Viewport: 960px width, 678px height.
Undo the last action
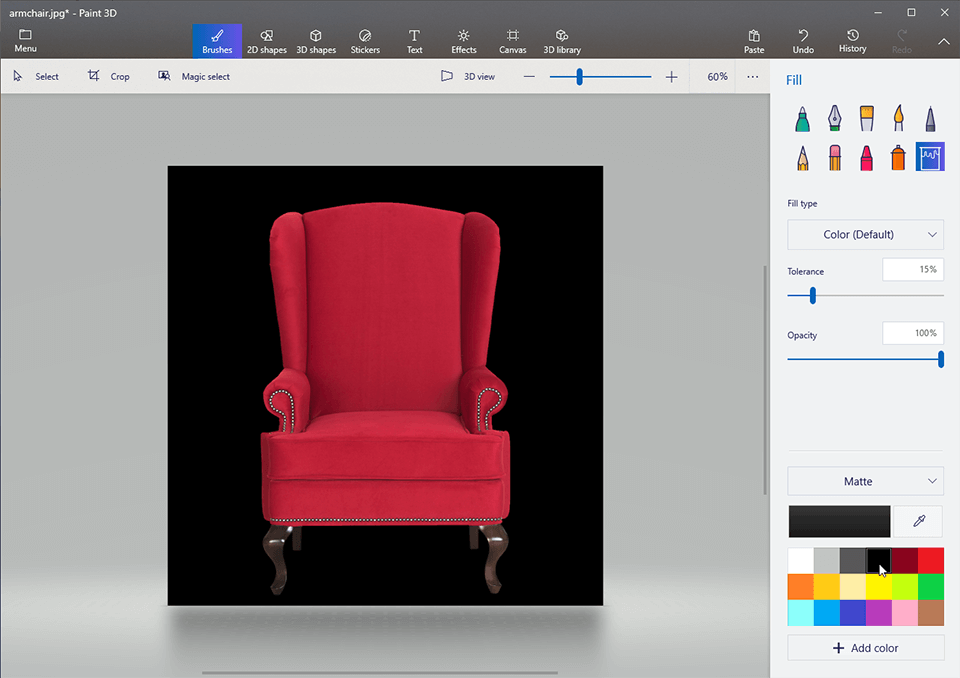(802, 41)
